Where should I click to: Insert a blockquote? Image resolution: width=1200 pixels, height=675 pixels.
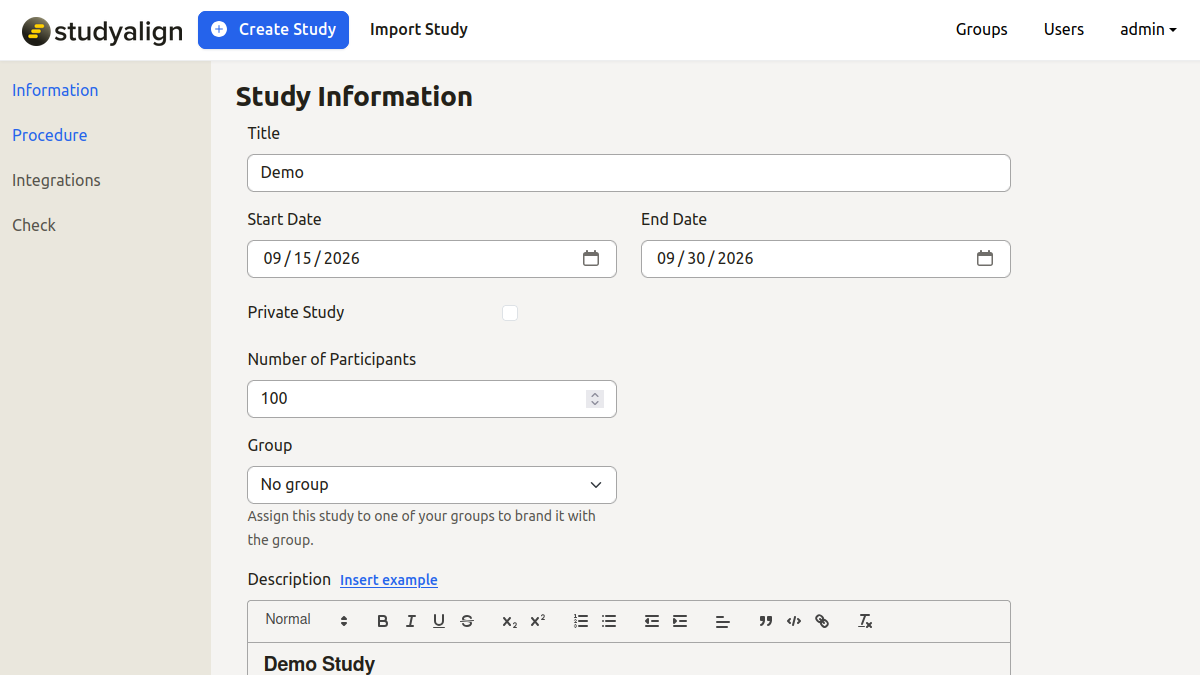tap(766, 621)
